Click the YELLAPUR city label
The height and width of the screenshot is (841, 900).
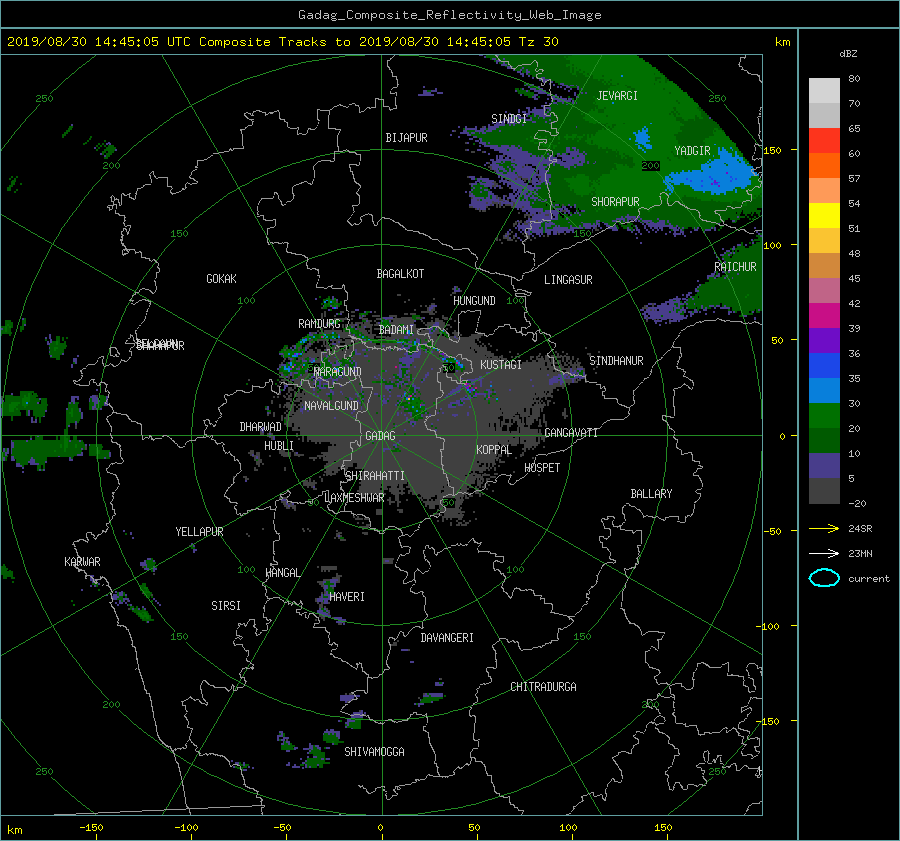tap(199, 532)
